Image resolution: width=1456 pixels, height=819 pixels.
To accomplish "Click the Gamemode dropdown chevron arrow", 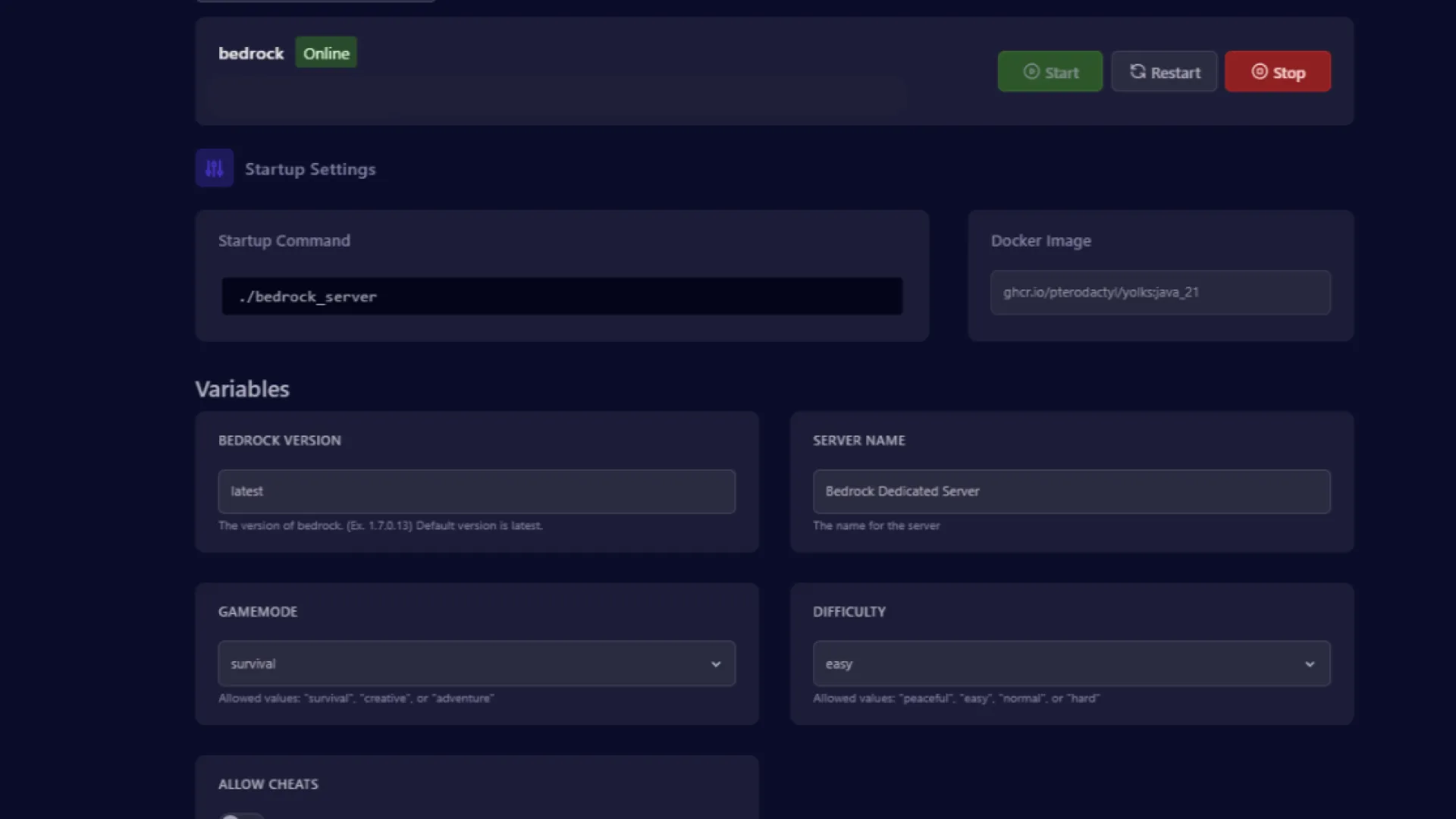I will (715, 664).
